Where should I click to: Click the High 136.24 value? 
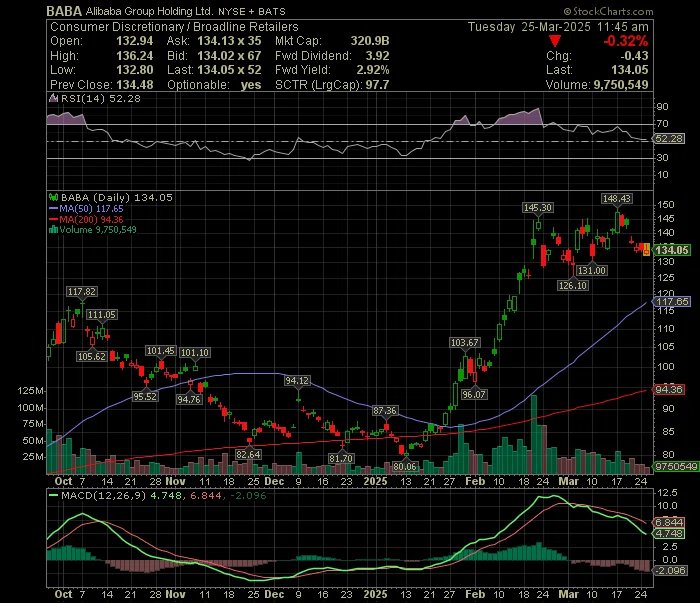point(134,56)
